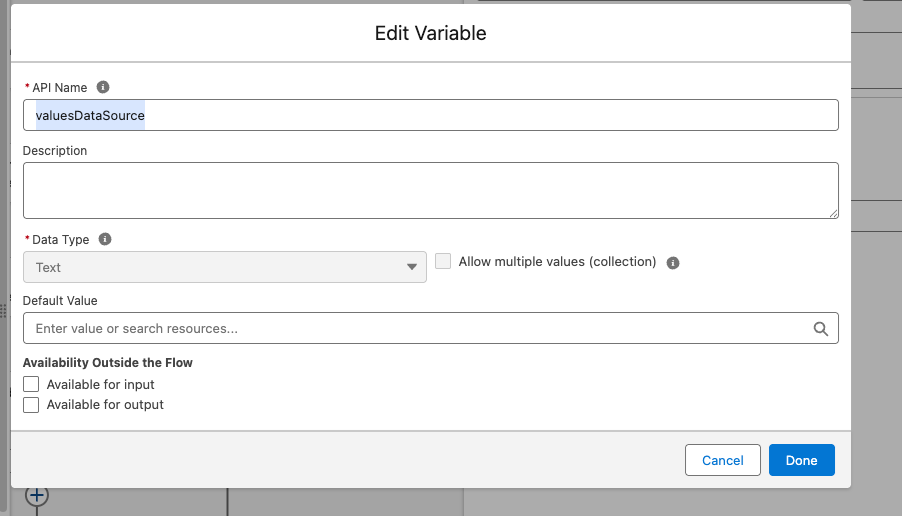Viewport: 902px width, 516px height.
Task: Click the Description box resize handle
Action: point(832,212)
